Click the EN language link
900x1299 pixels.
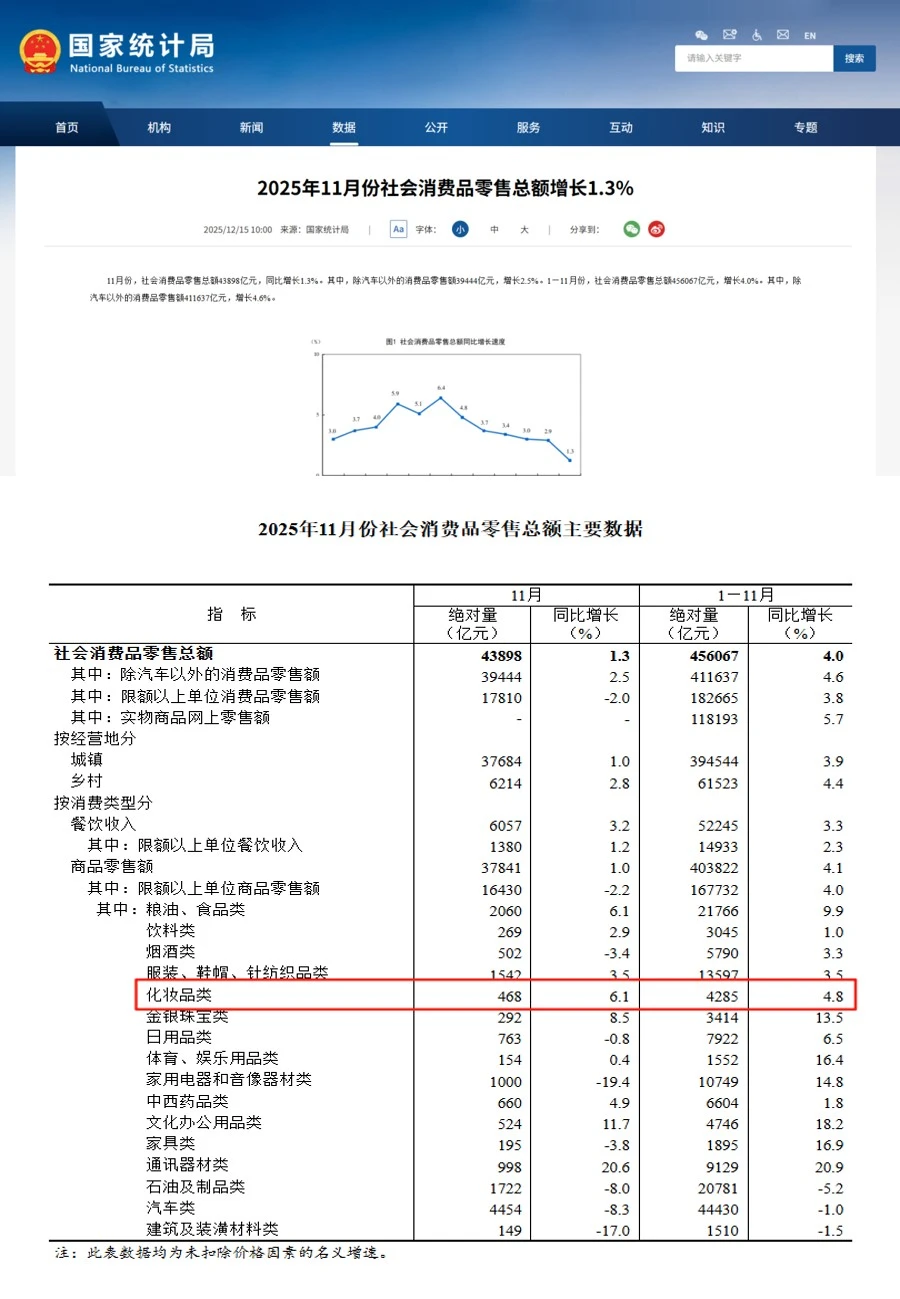pos(810,35)
